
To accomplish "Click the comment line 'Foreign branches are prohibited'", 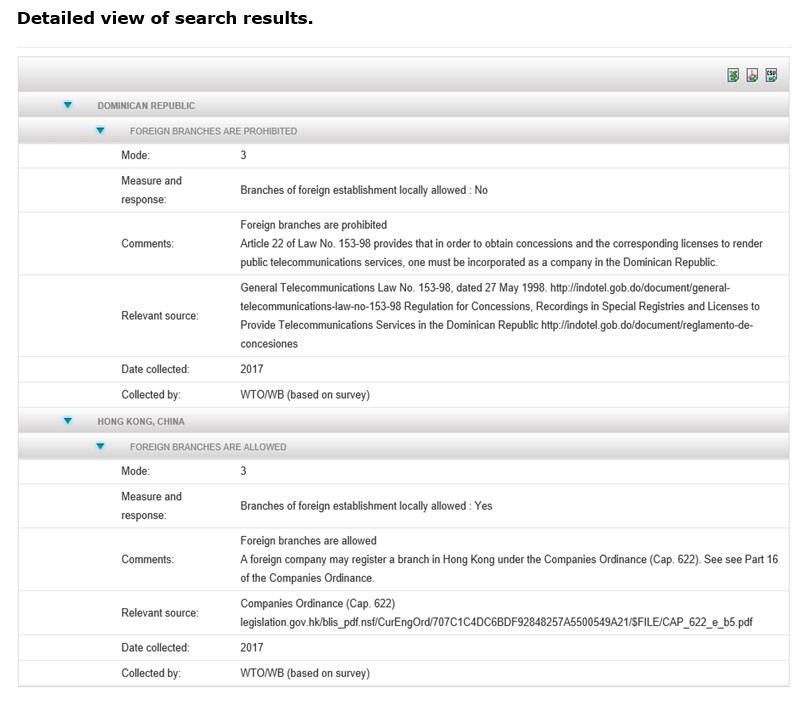I will pyautogui.click(x=314, y=225).
